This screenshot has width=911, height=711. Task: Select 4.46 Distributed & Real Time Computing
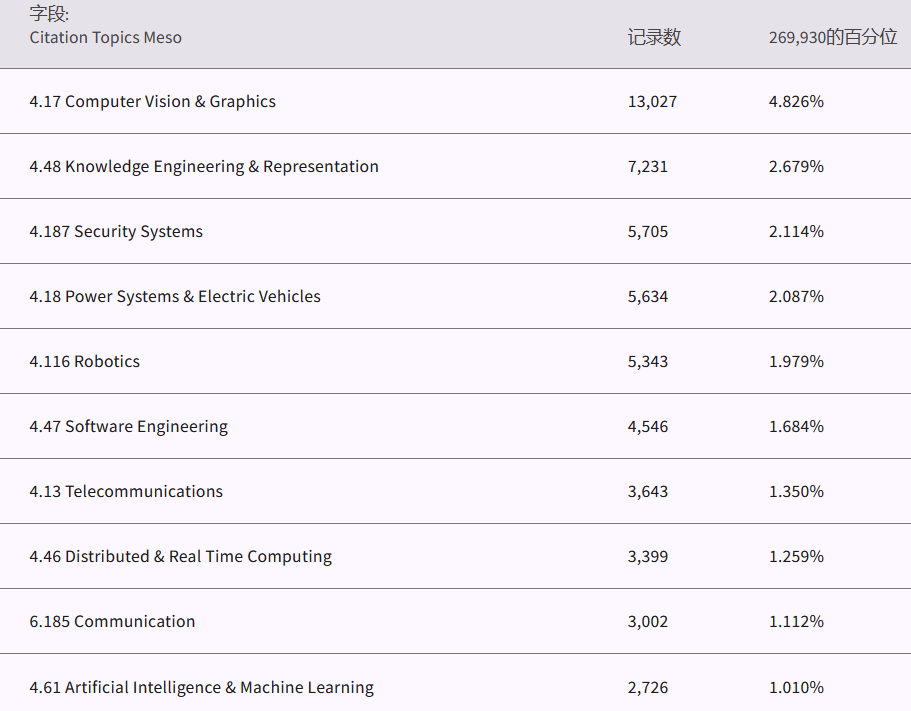[180, 556]
